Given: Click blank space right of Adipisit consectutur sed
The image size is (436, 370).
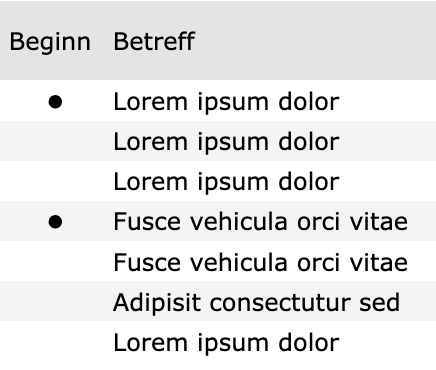Looking at the screenshot, I should [418, 301].
